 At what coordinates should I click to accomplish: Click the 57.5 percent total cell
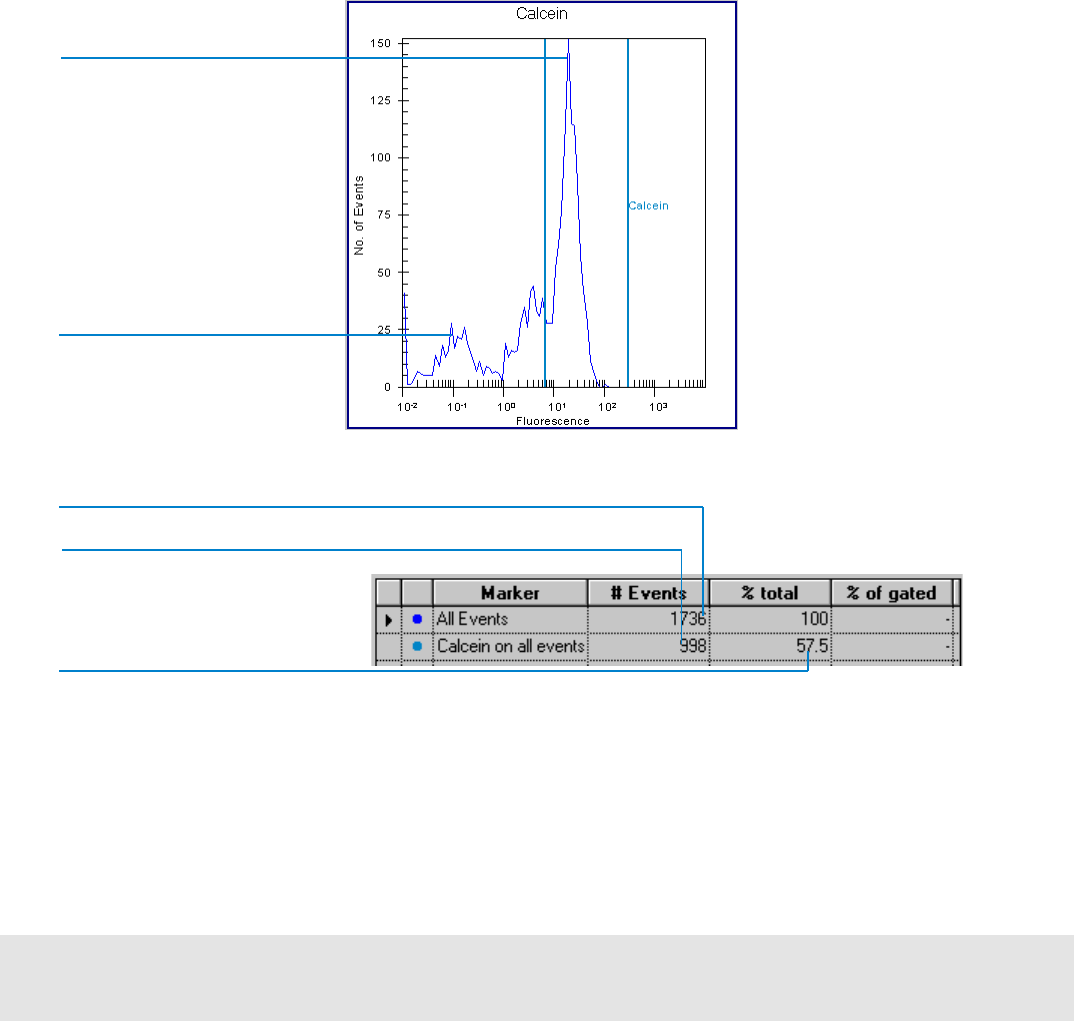point(770,646)
